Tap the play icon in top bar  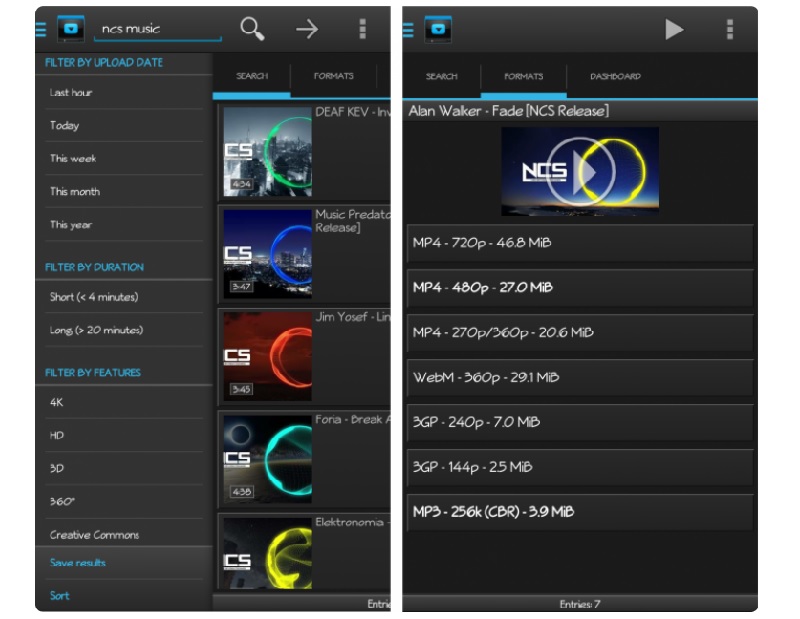(674, 29)
